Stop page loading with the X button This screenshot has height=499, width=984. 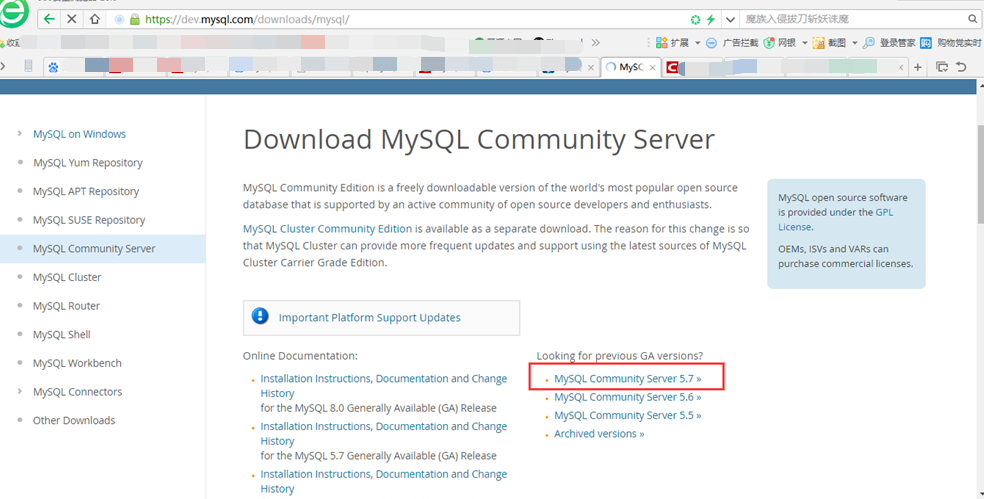pos(72,19)
